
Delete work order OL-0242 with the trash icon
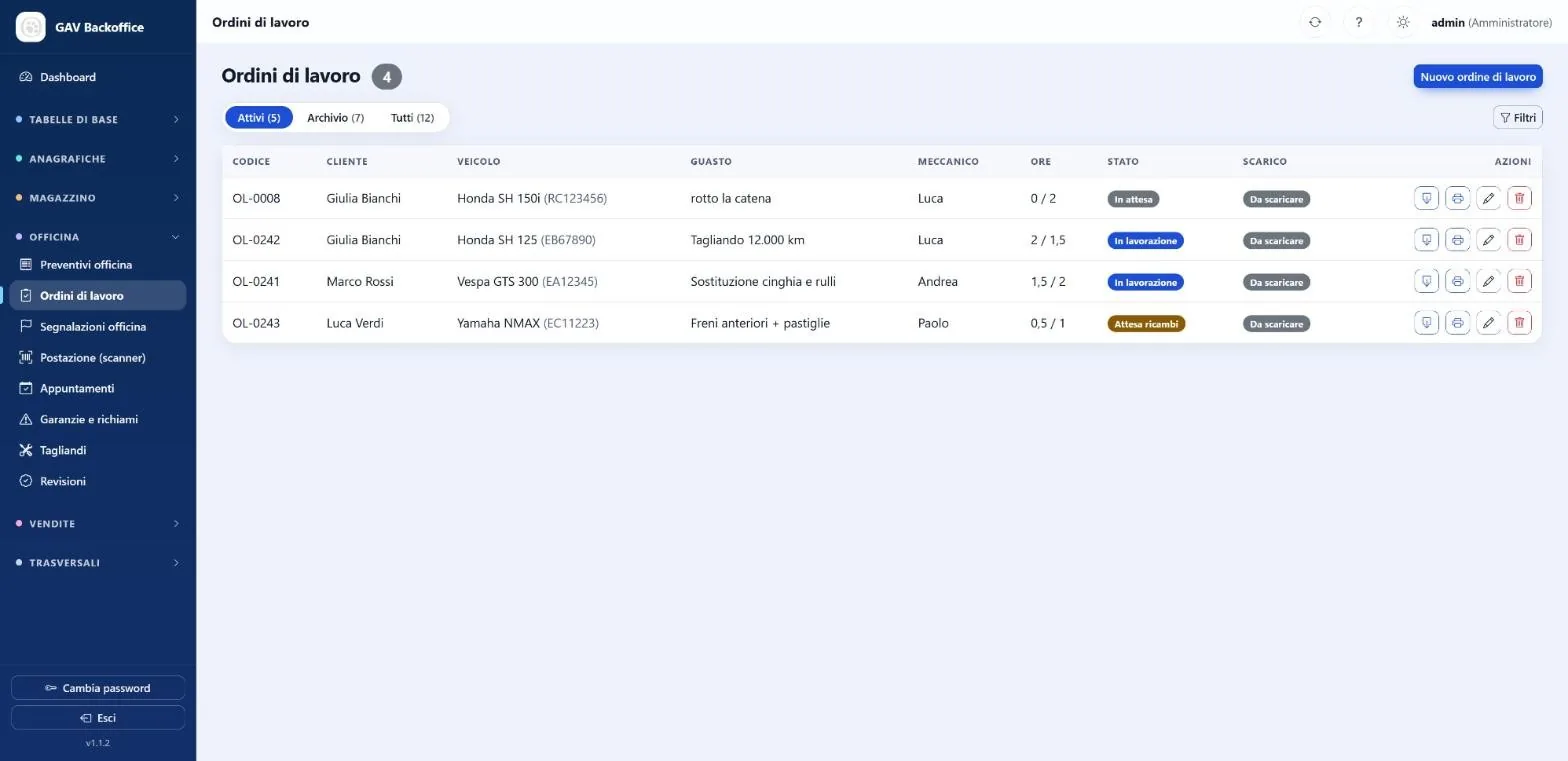1520,240
